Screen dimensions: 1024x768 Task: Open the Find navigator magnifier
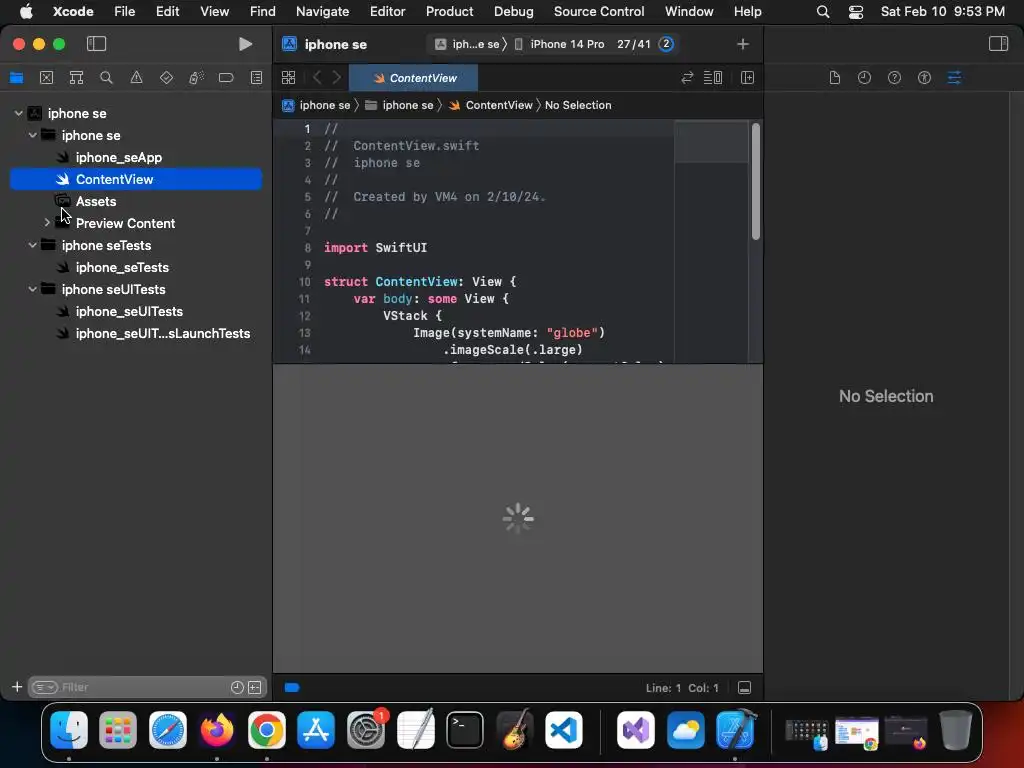[x=106, y=78]
